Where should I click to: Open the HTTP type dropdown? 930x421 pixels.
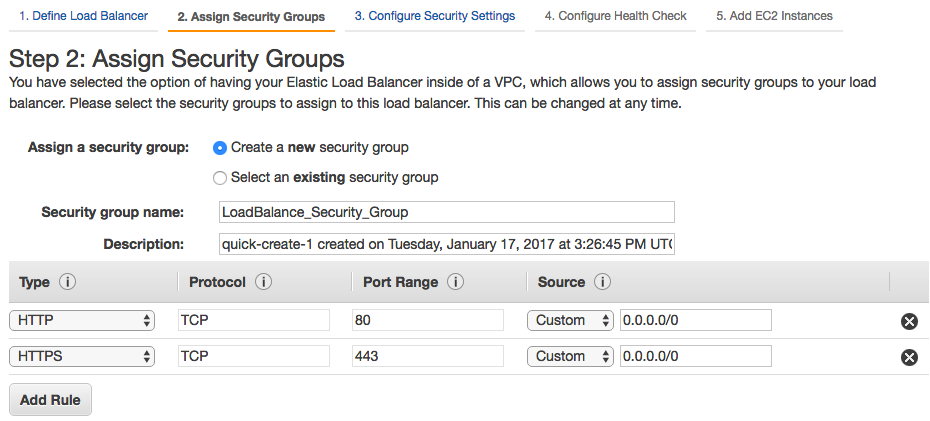[82, 320]
